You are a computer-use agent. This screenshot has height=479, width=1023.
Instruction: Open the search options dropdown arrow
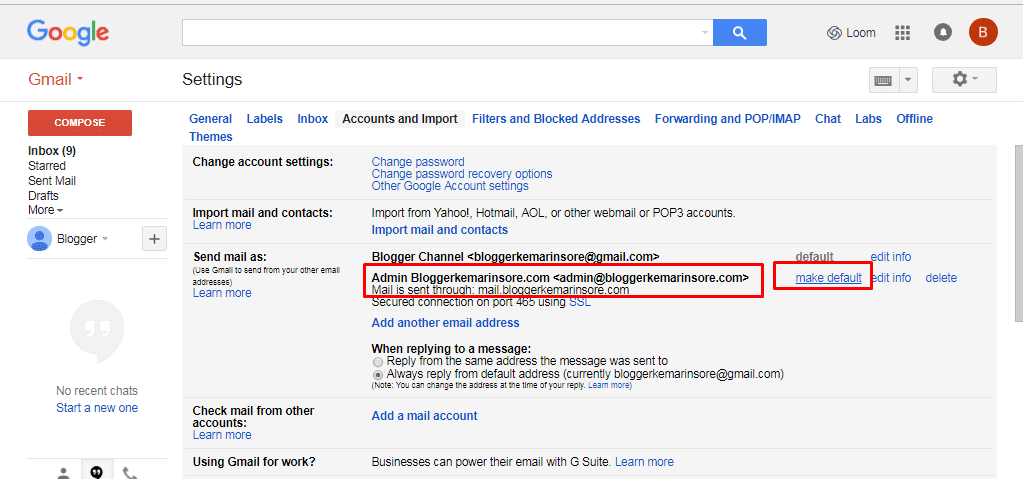[705, 33]
